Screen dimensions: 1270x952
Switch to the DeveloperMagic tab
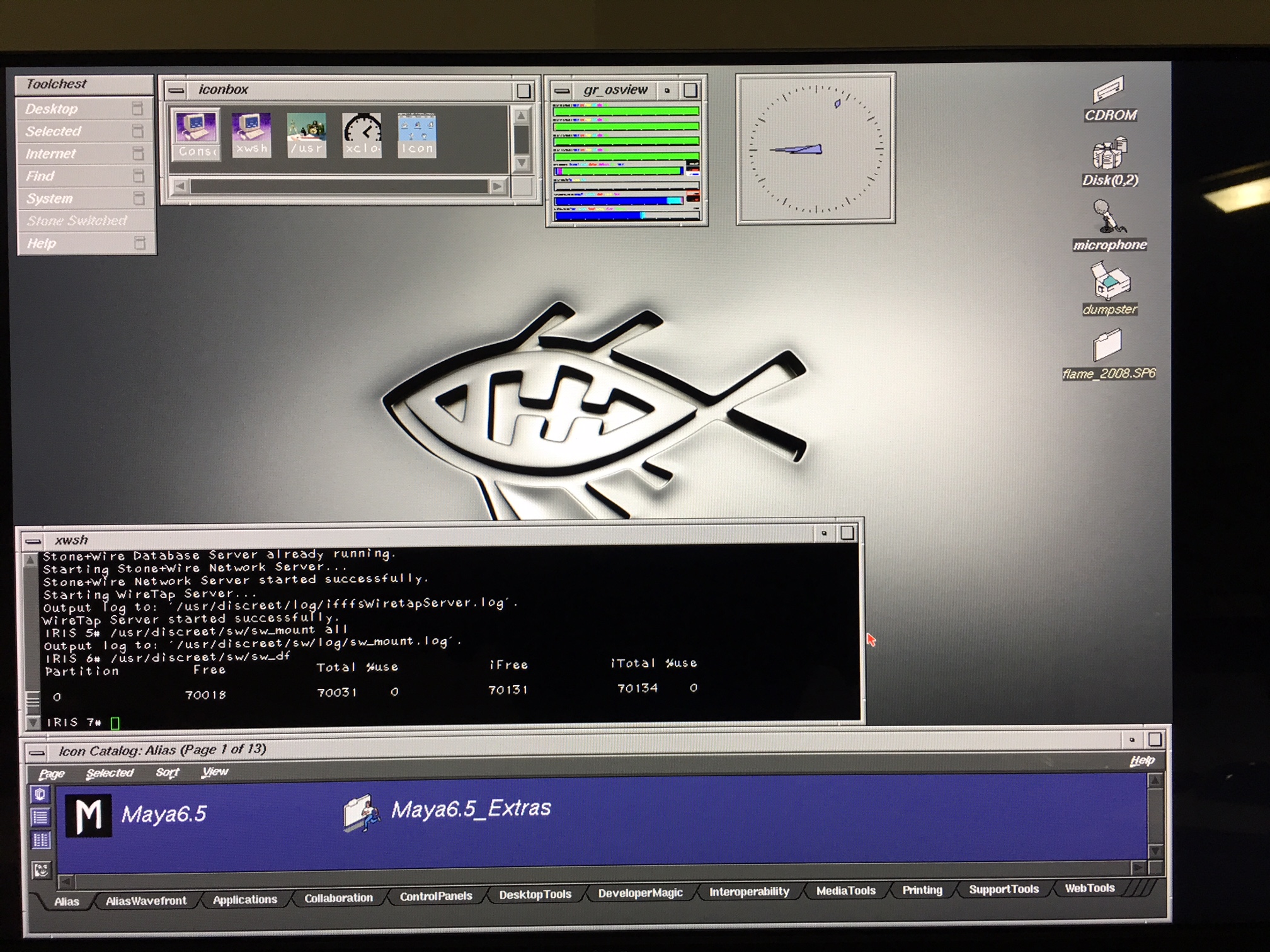pyautogui.click(x=640, y=893)
